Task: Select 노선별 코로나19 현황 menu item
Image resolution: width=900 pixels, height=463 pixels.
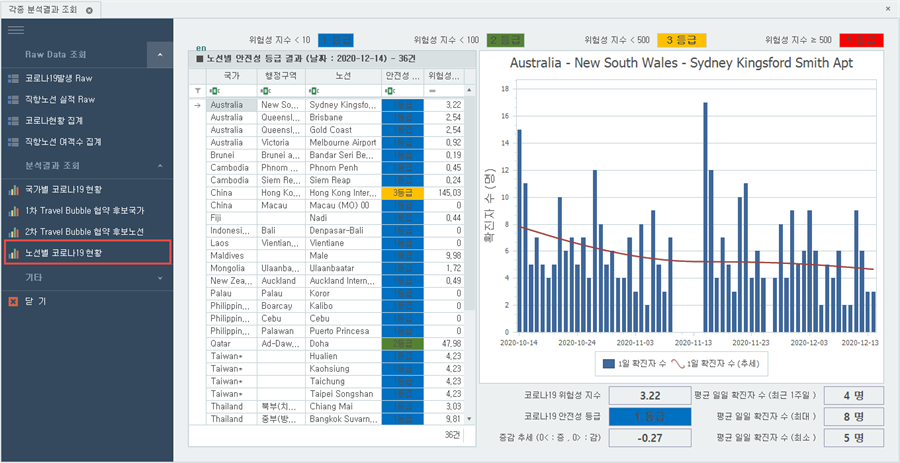Action: click(x=87, y=252)
